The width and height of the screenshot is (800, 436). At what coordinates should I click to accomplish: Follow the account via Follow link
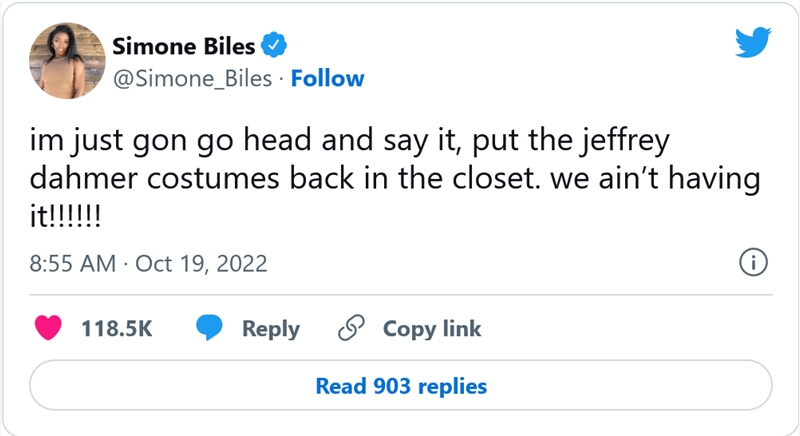328,79
